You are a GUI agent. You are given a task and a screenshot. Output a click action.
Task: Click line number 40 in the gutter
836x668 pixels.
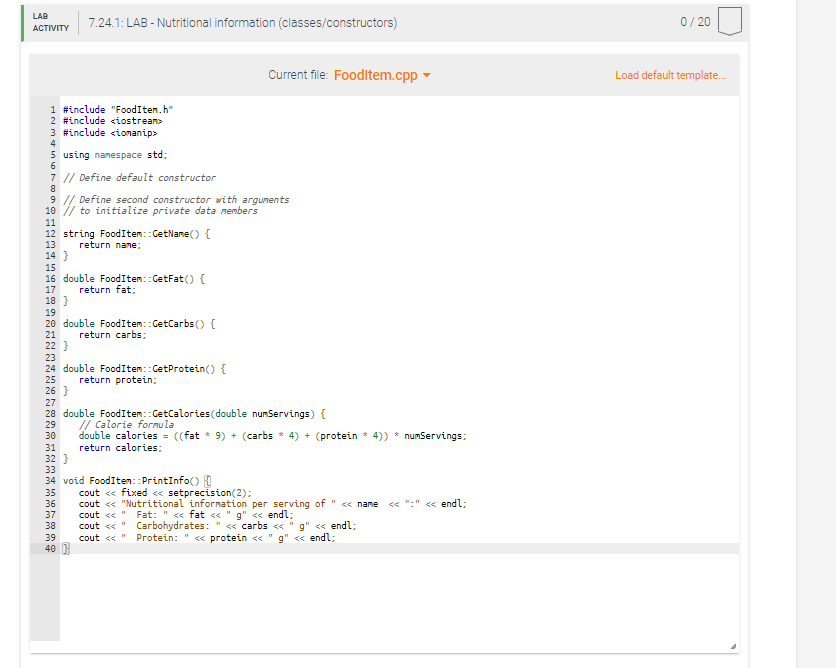click(50, 549)
